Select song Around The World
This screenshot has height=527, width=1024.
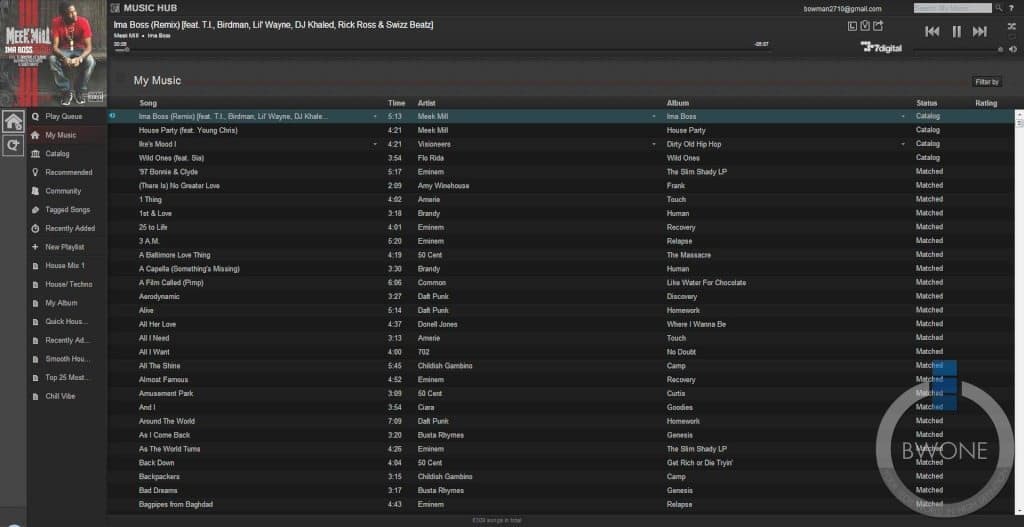click(x=167, y=421)
